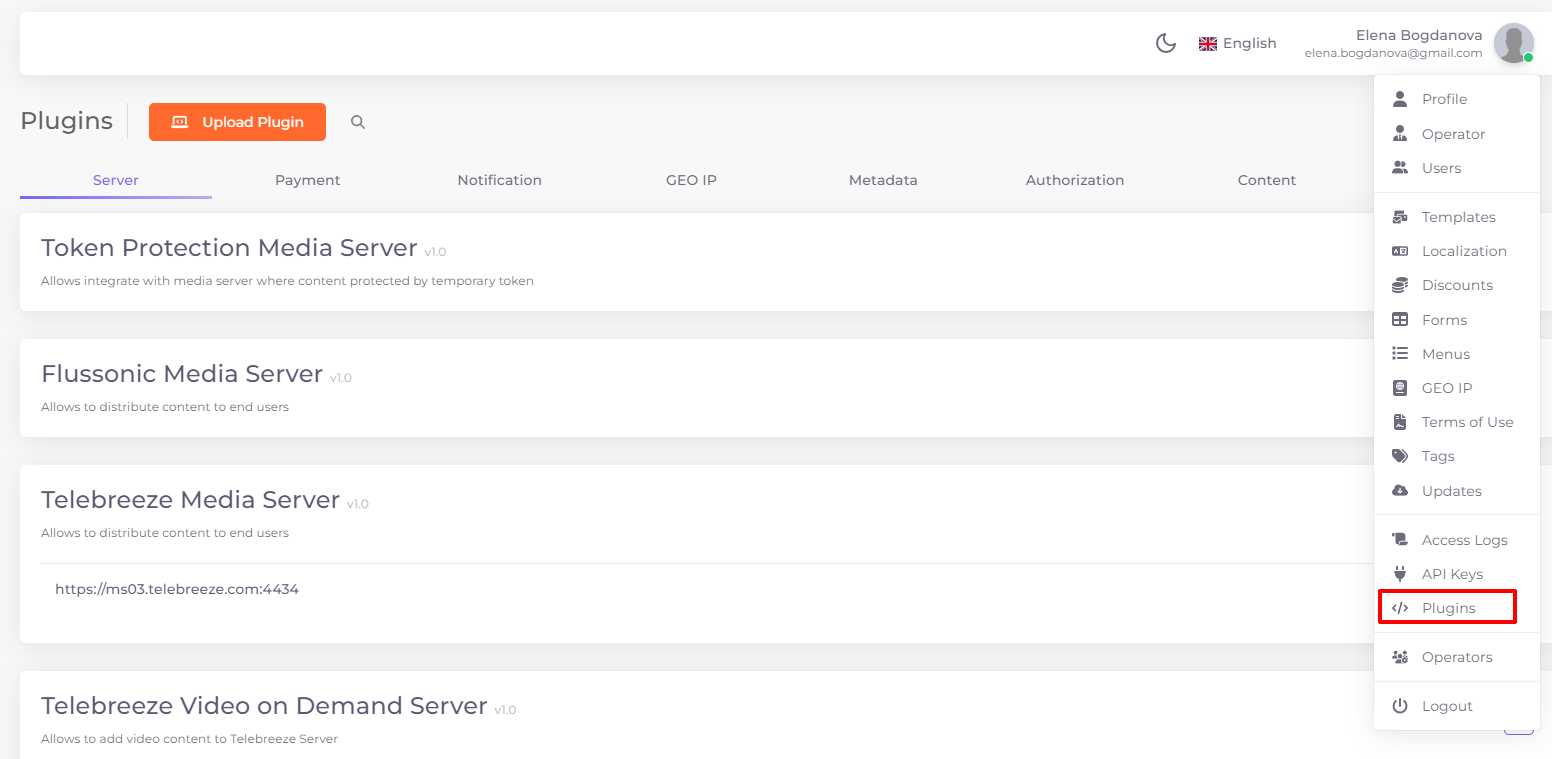Screen dimensions: 1552x759
Task: Click Logout in the user menu
Action: pos(1457,706)
